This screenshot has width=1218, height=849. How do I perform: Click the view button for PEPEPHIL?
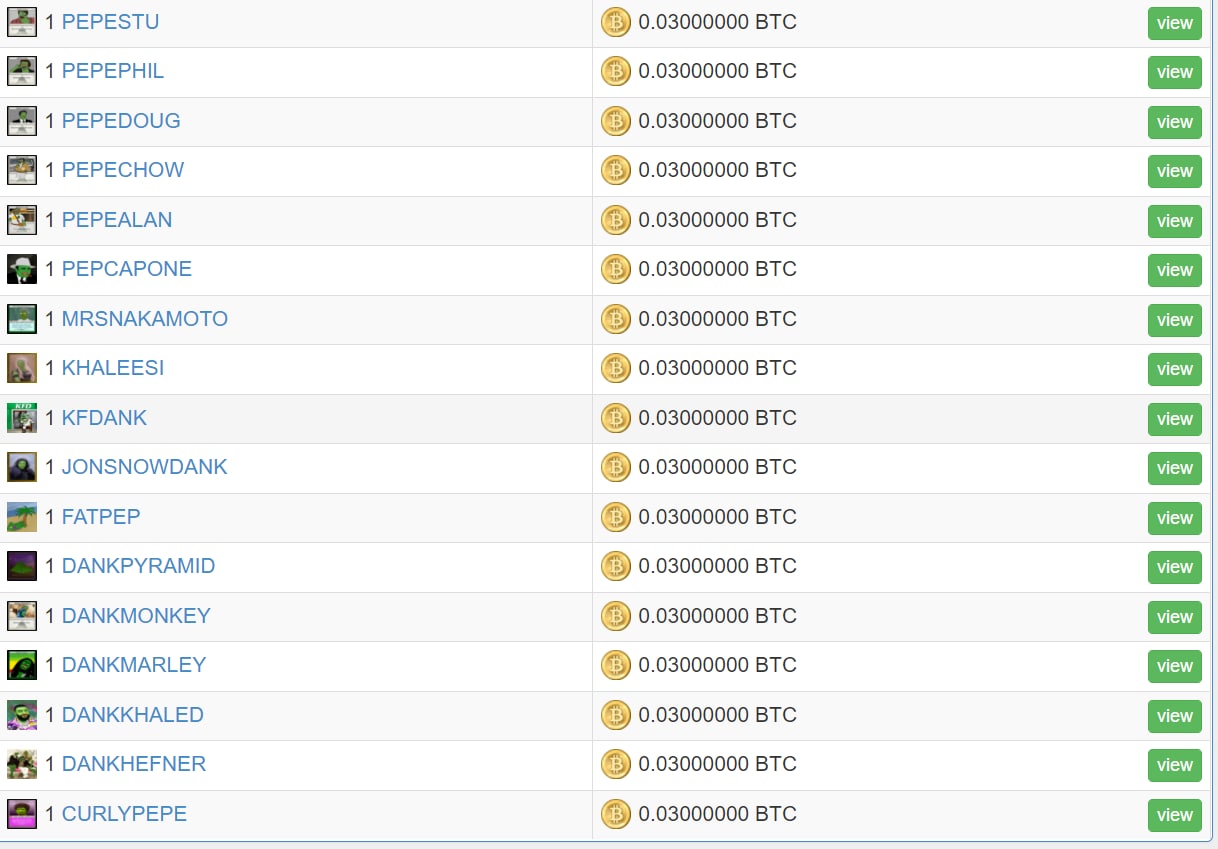[1175, 72]
